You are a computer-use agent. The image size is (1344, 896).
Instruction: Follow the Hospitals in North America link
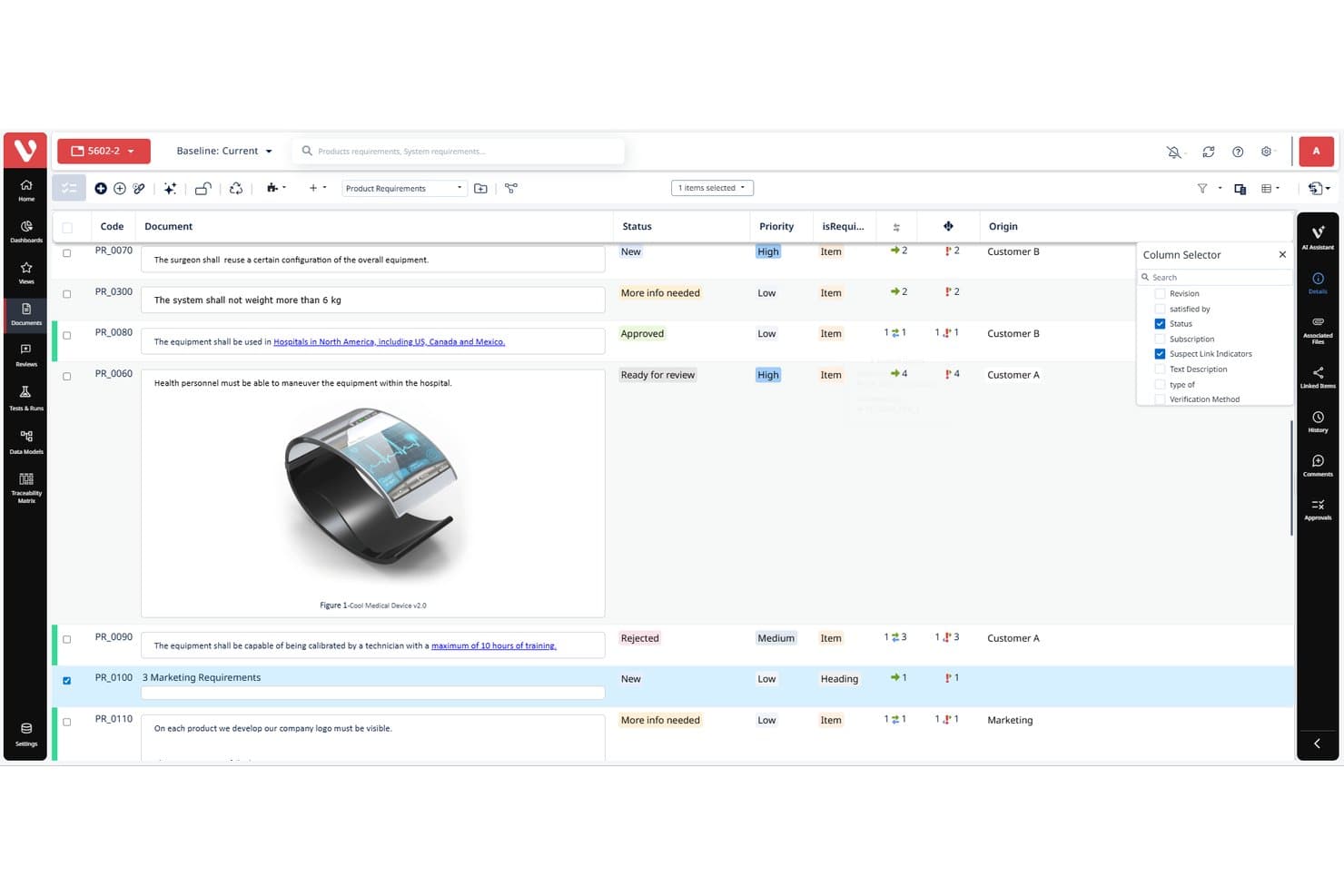point(389,342)
